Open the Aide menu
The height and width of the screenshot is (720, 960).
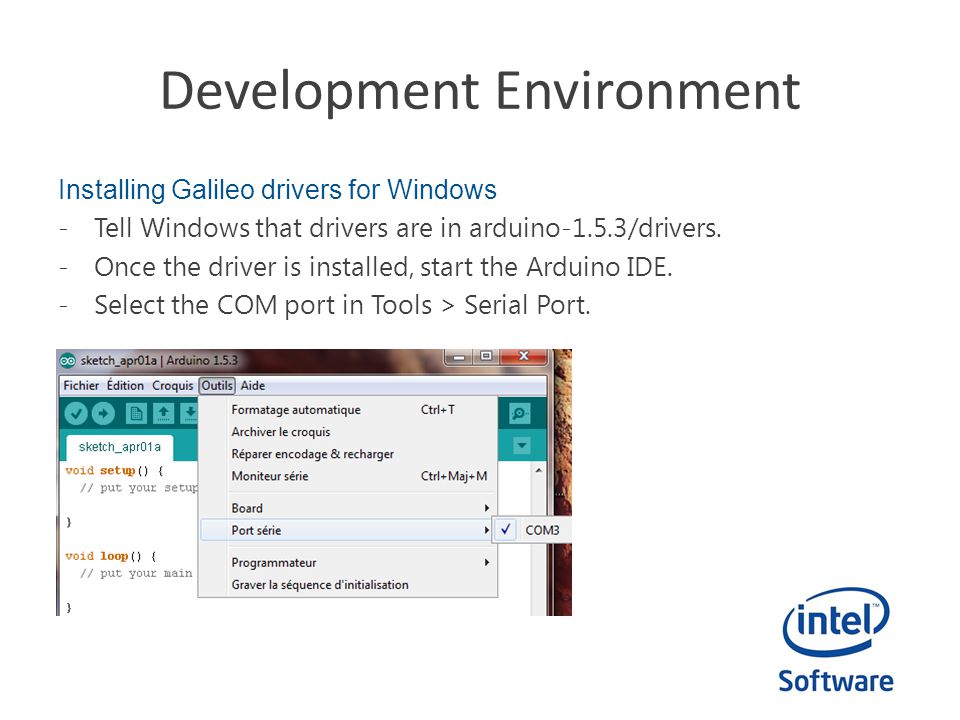click(x=253, y=386)
